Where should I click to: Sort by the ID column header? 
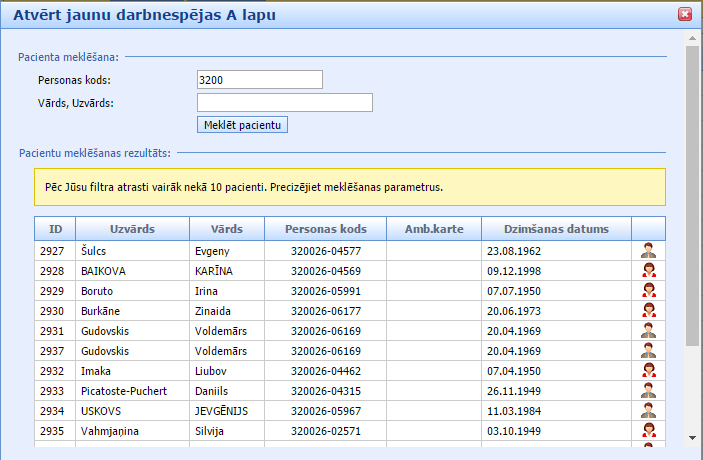55,229
